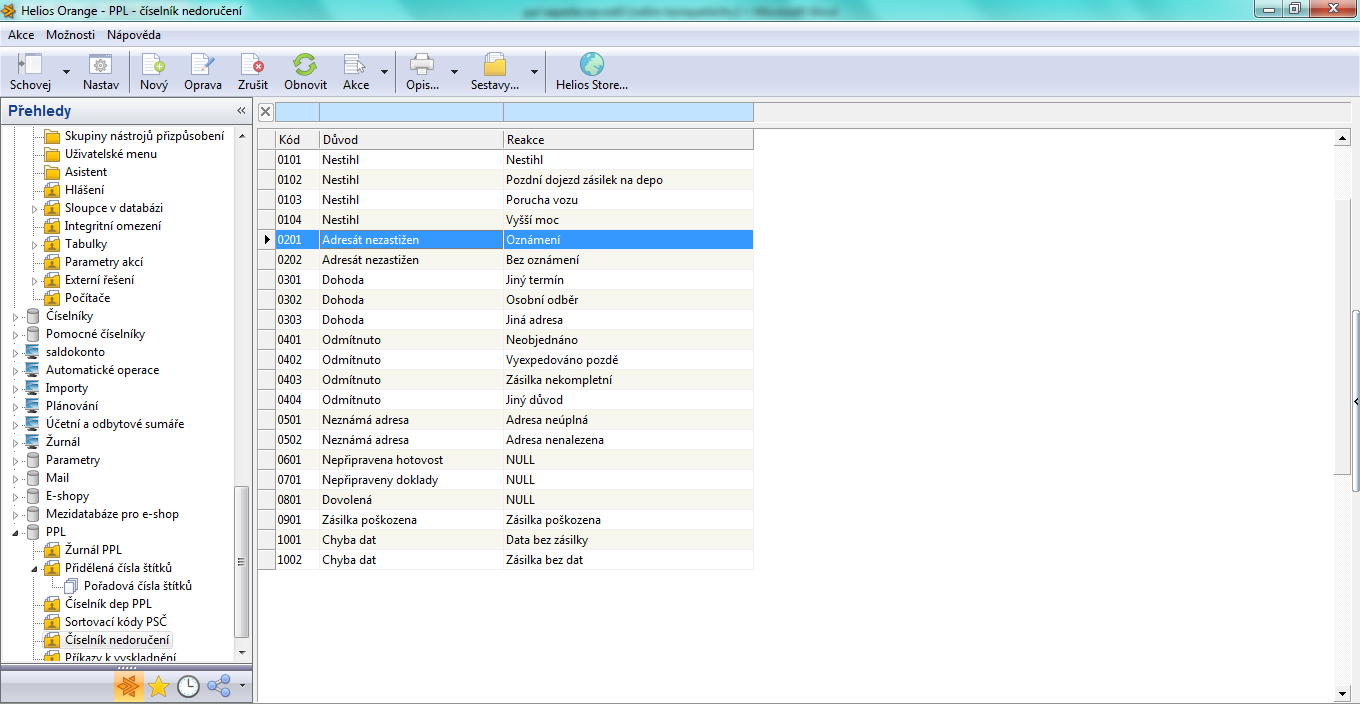
Task: Open Žurnál PPL in the tree
Action: (93, 550)
